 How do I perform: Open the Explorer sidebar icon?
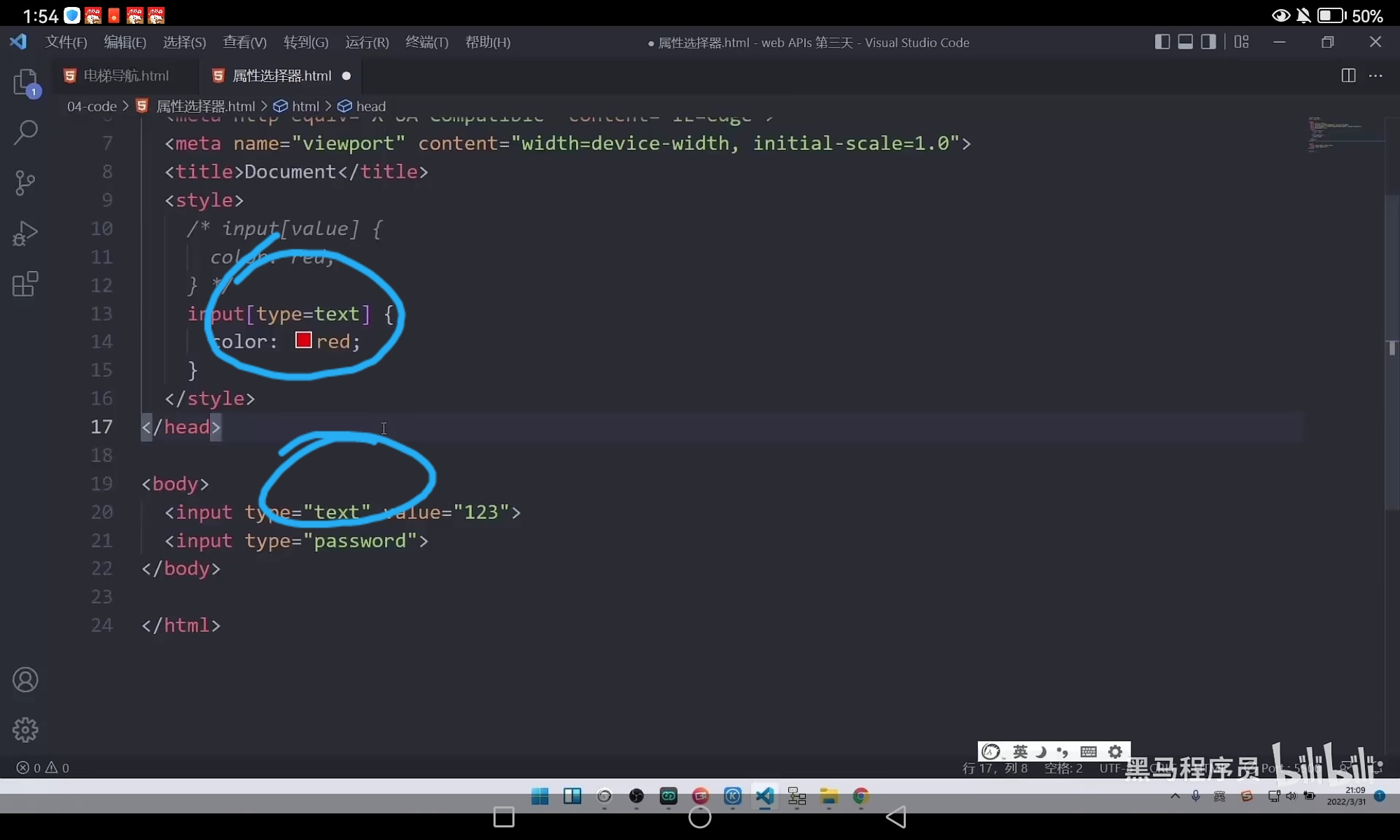25,83
